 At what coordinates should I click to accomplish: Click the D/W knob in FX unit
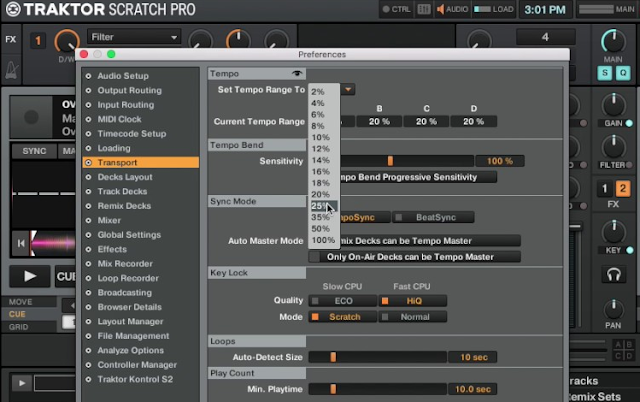67,42
